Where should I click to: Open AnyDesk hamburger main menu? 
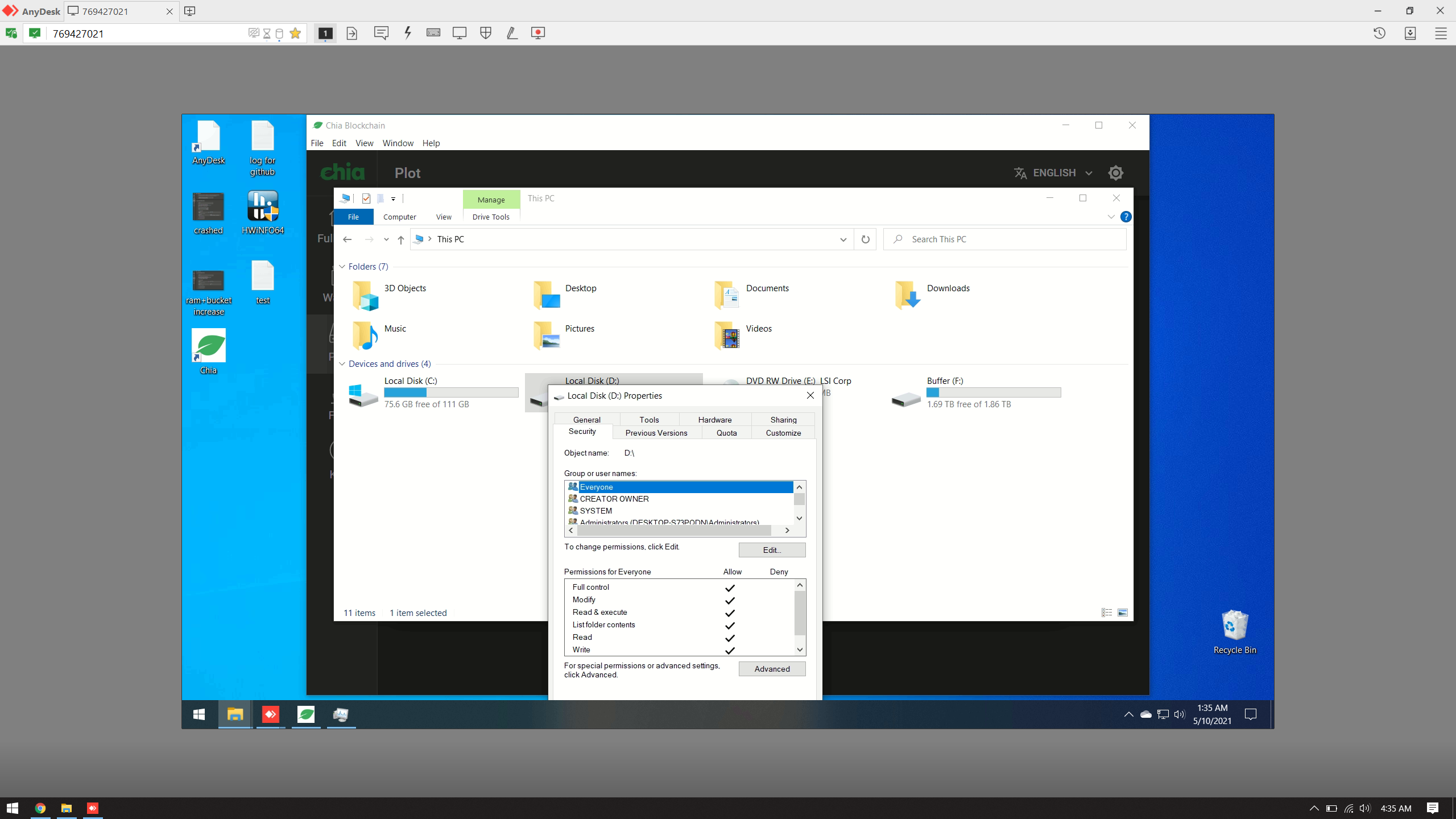tap(1441, 33)
